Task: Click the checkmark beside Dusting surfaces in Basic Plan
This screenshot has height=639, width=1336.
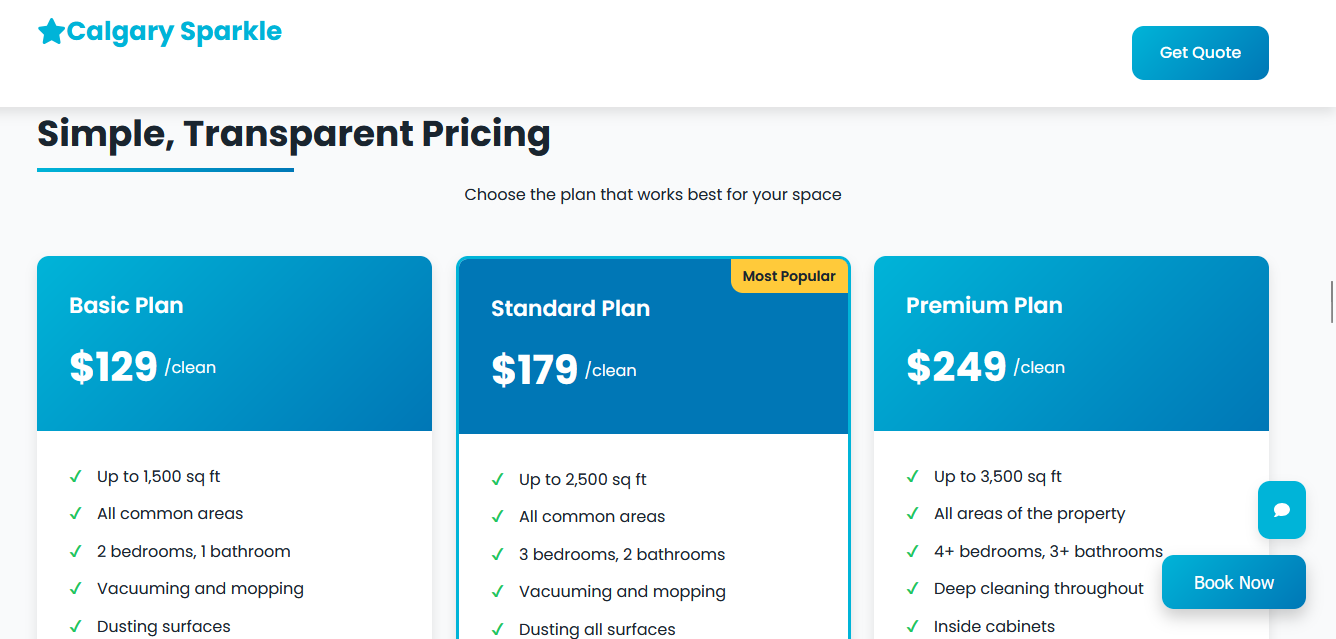Action: pyautogui.click(x=75, y=627)
